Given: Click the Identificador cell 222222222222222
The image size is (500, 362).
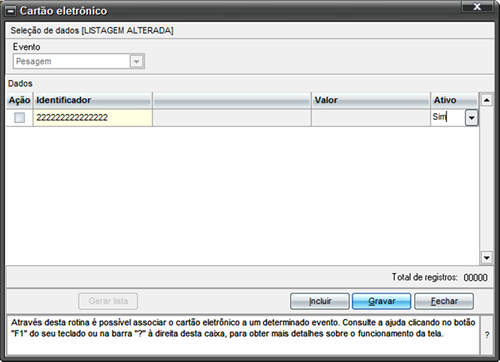Looking at the screenshot, I should (x=93, y=118).
